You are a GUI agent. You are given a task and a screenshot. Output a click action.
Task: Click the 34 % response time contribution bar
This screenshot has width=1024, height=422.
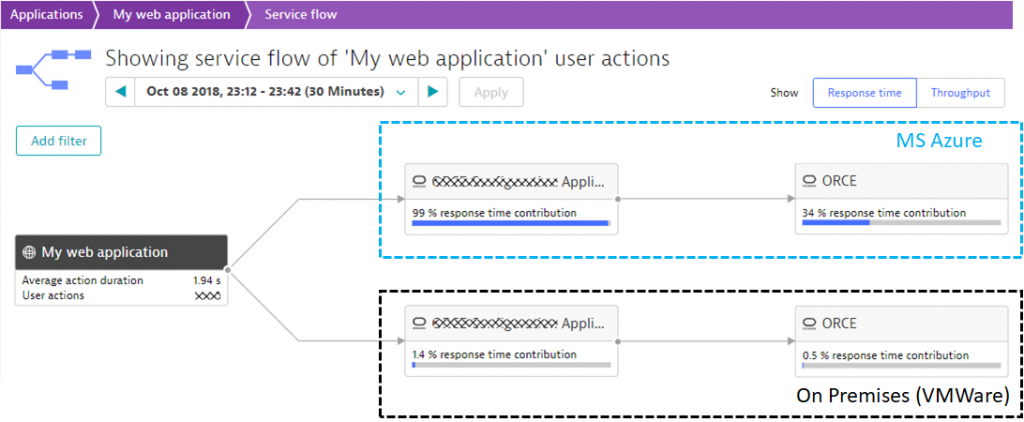click(x=902, y=223)
